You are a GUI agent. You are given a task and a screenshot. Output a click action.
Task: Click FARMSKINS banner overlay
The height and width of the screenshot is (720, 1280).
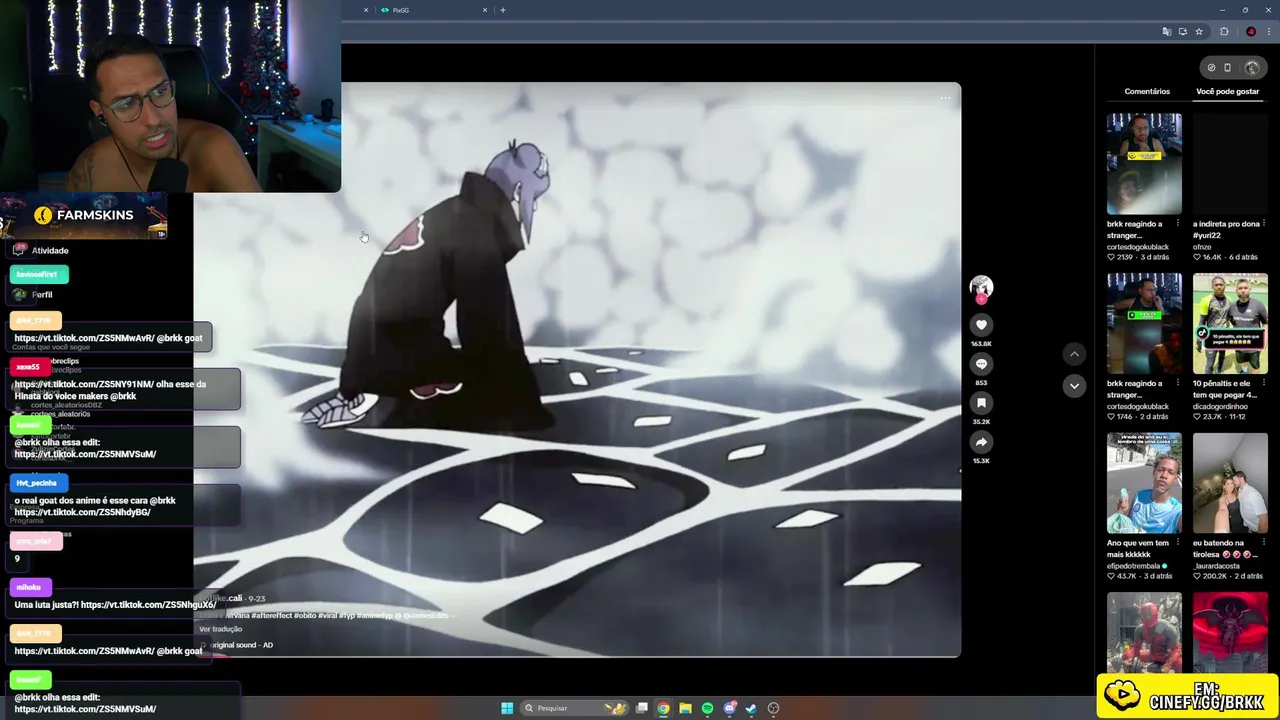pos(84,216)
